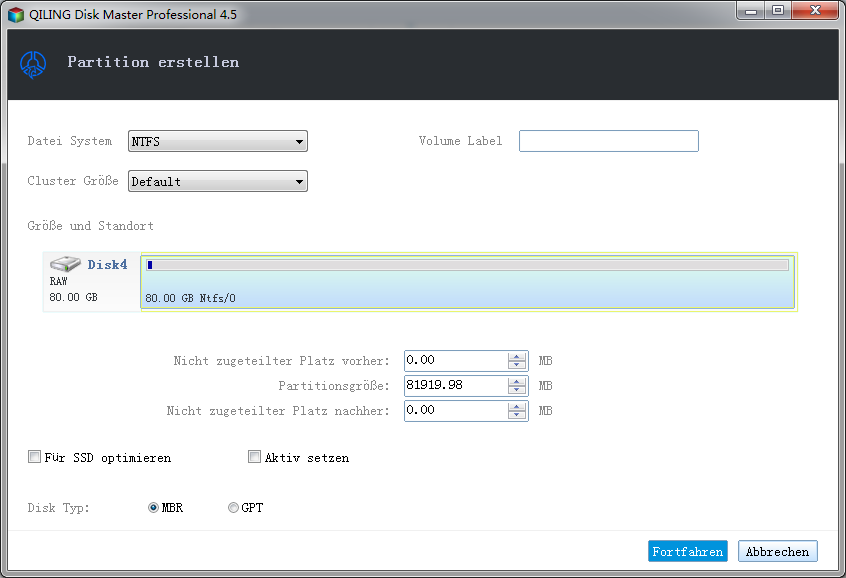Check the Aktiv setzen option
This screenshot has height=578, width=846.
[x=254, y=457]
